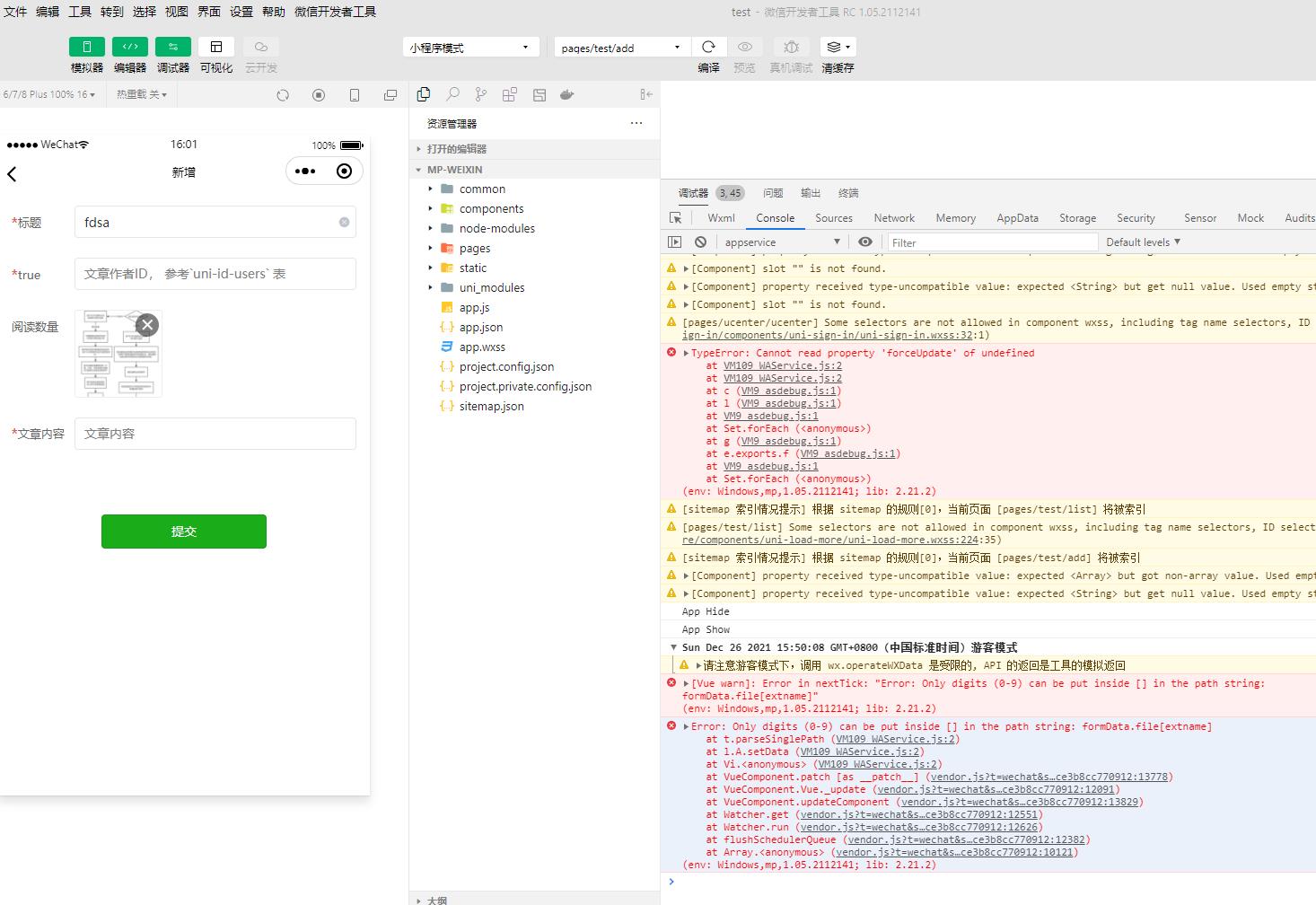
Task: Open the 小程序模式 mode dropdown
Action: pos(469,48)
